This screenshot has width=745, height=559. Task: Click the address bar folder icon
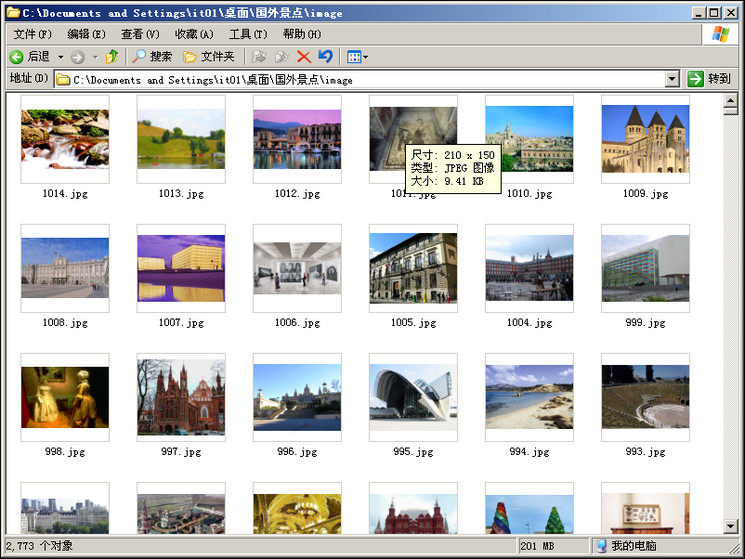[63, 80]
